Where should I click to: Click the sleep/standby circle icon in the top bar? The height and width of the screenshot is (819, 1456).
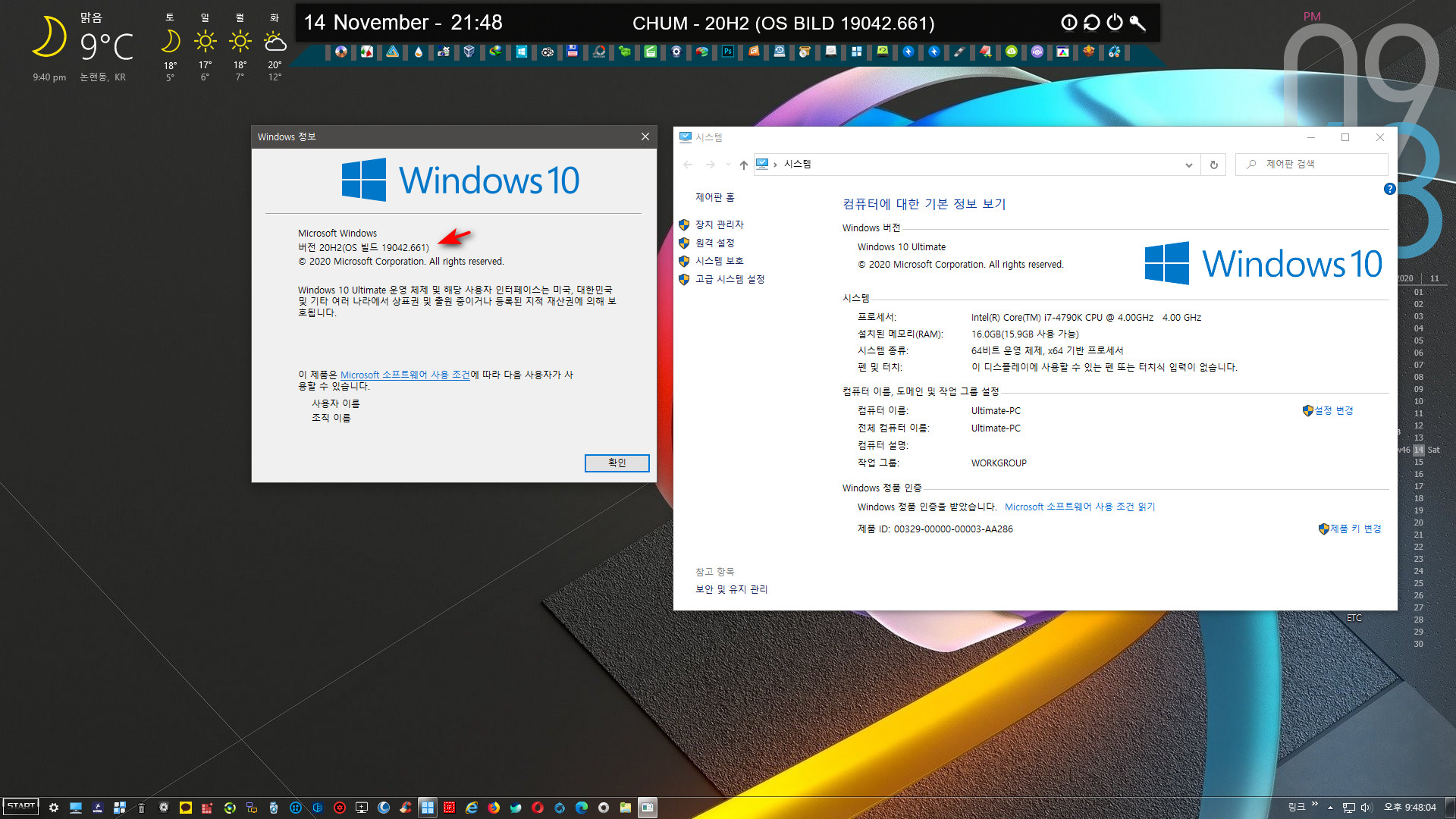point(1068,23)
